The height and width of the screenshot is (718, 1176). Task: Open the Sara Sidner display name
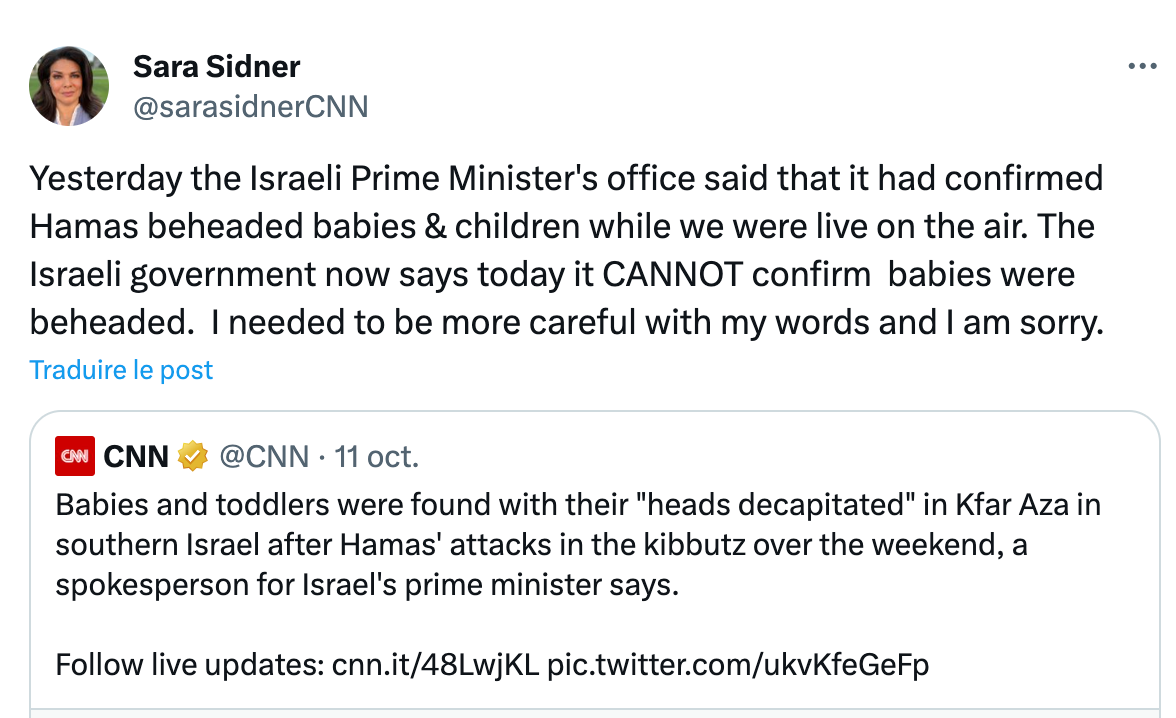[216, 67]
